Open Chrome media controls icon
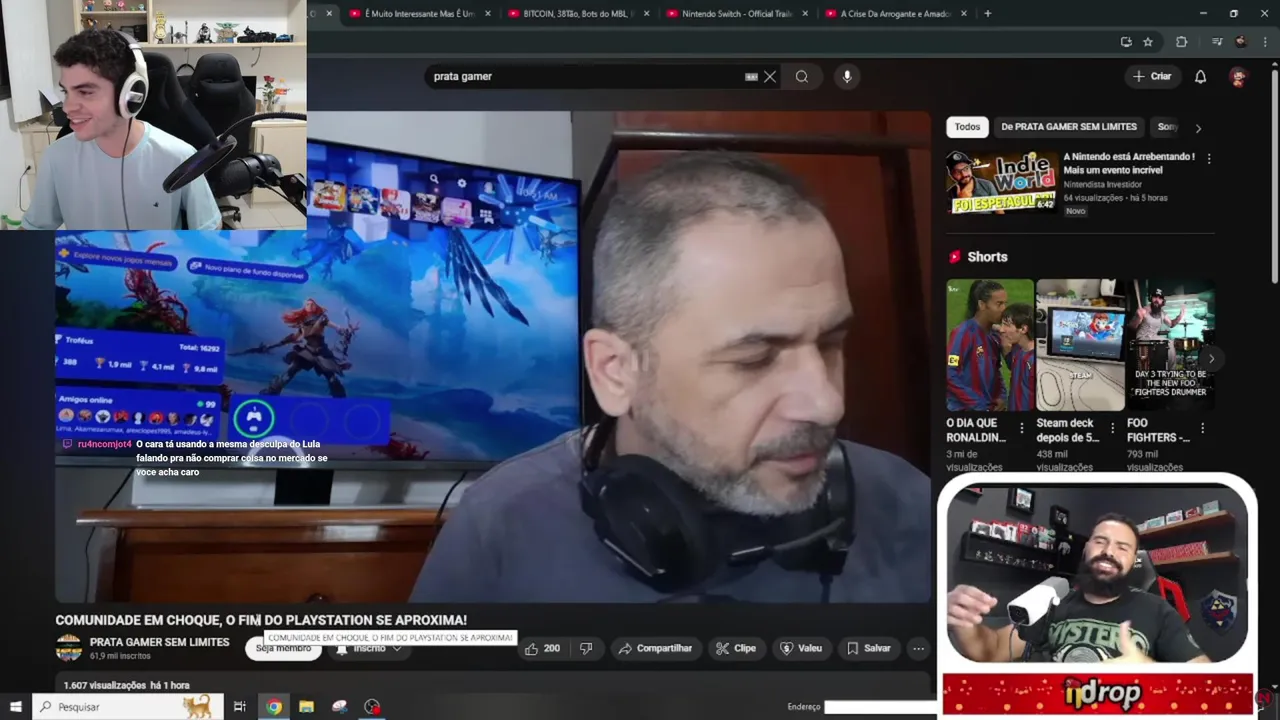 (x=1217, y=42)
